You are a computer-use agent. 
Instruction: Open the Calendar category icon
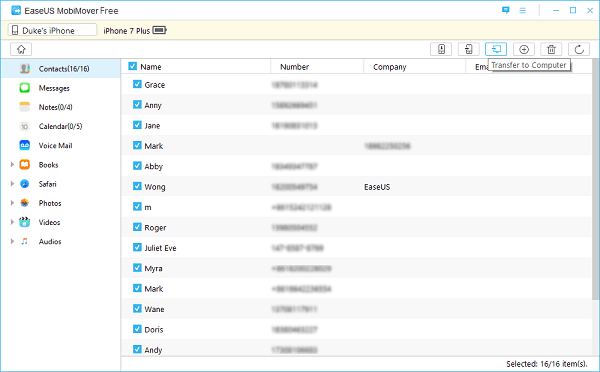(x=24, y=126)
